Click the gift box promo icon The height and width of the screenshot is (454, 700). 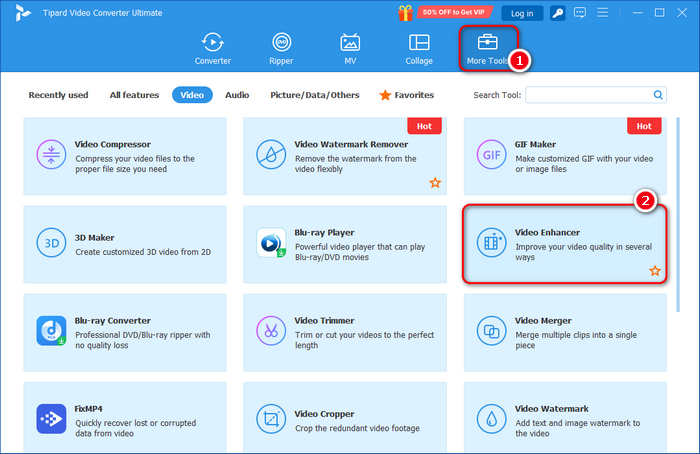click(x=405, y=13)
